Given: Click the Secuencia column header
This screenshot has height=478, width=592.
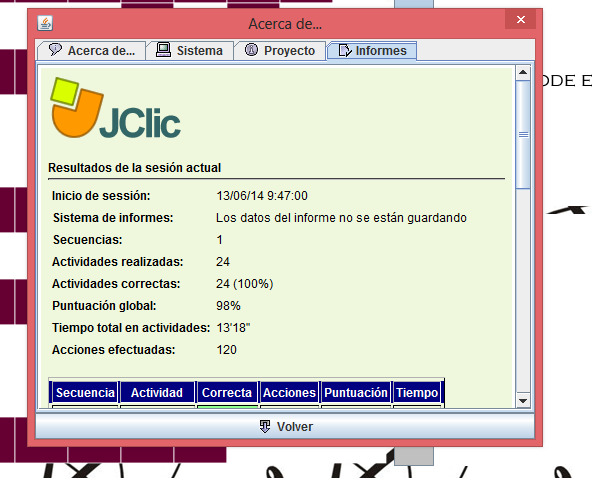Looking at the screenshot, I should (85, 393).
